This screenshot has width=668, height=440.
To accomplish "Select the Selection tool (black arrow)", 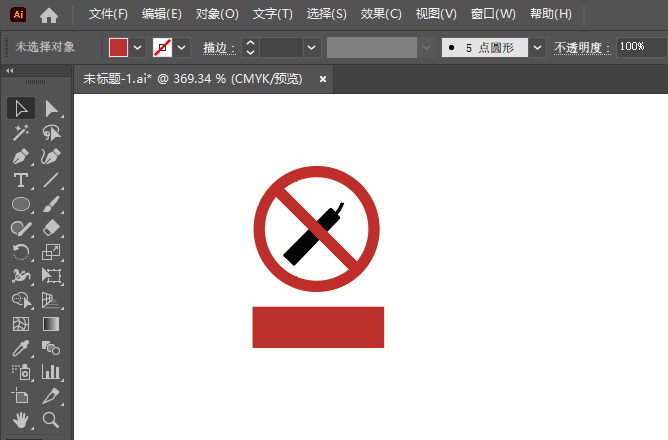I will point(21,109).
